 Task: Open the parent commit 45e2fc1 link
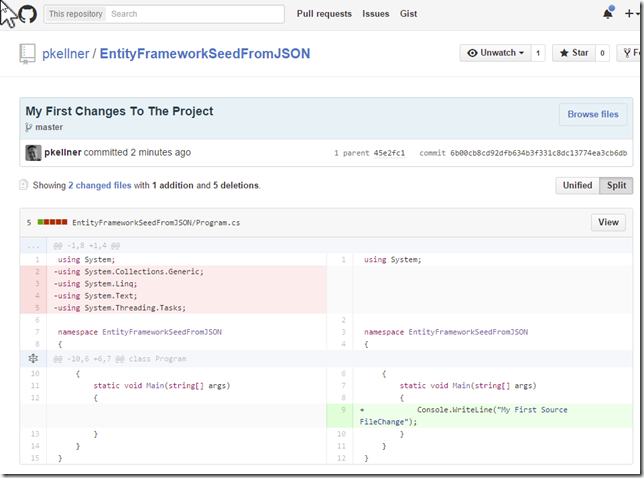click(389, 153)
